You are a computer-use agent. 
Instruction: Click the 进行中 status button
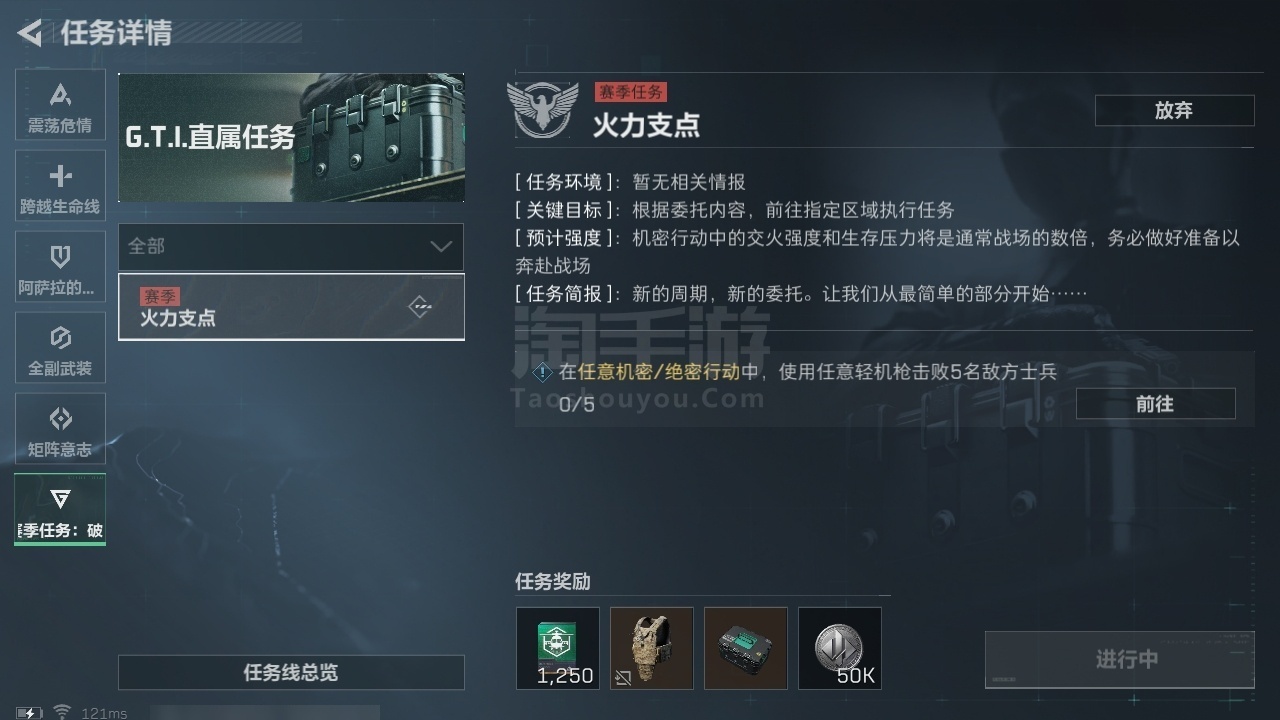coord(1119,659)
